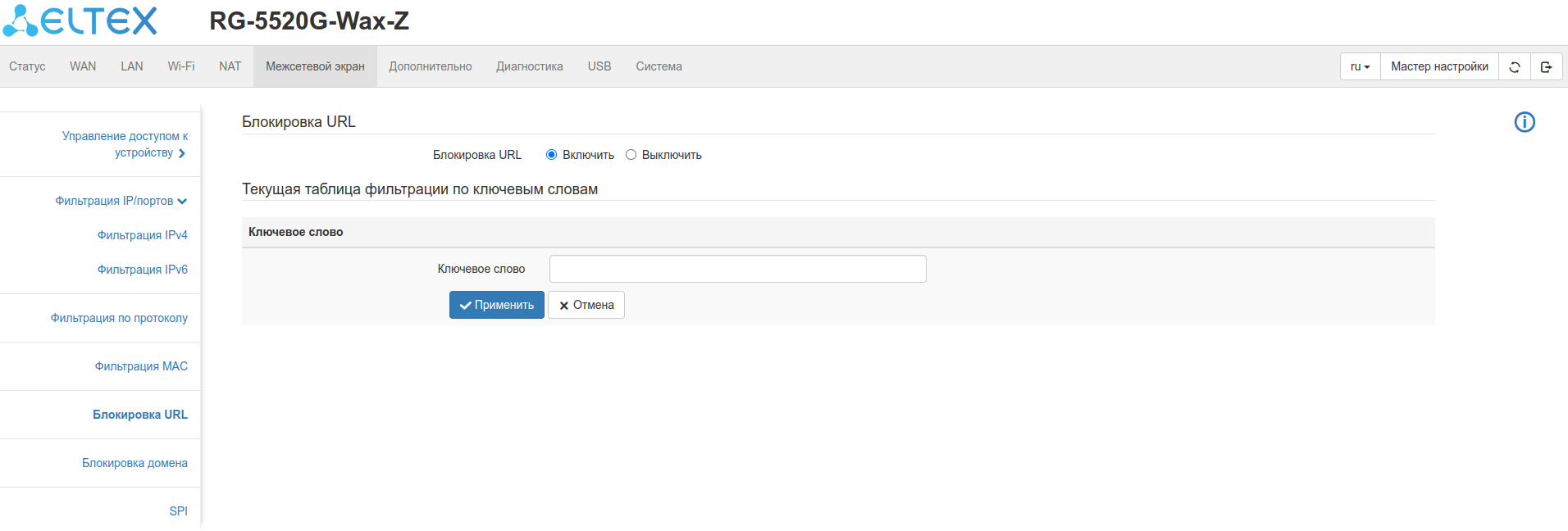Switch to the Диагностика tab
Viewport: 1568px width, 531px height.
pyautogui.click(x=529, y=66)
